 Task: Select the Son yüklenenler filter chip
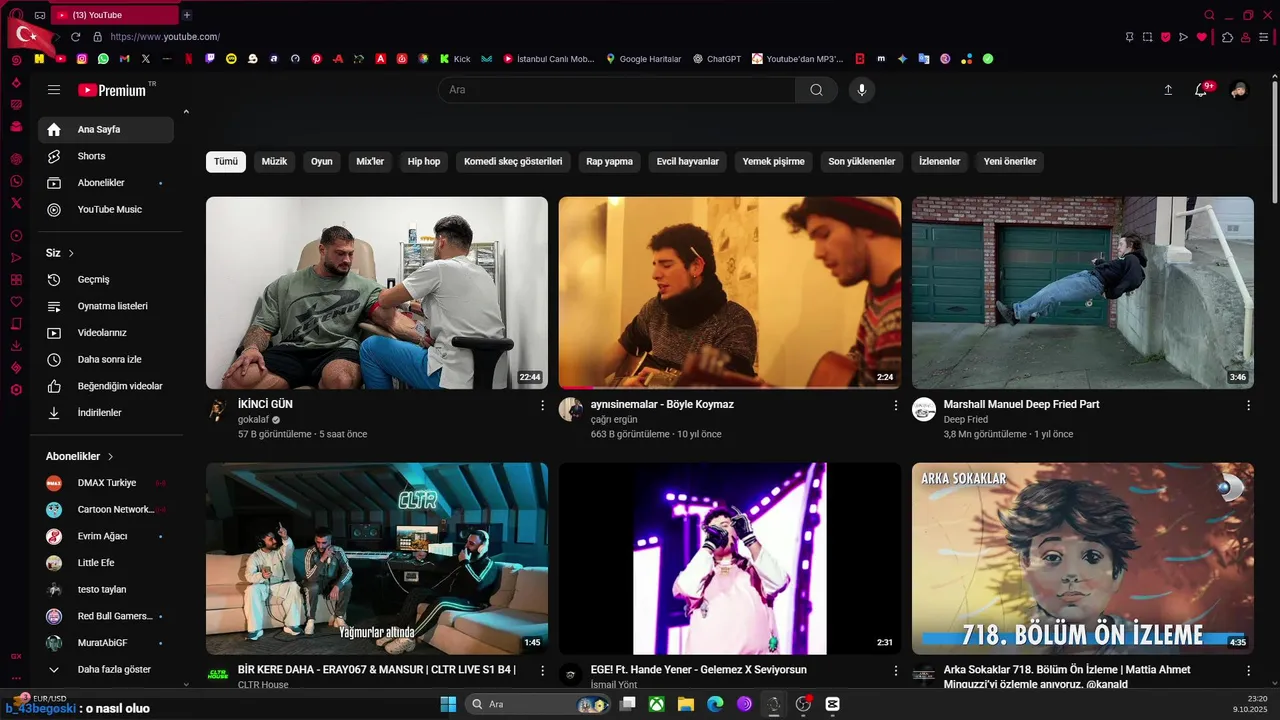(862, 161)
